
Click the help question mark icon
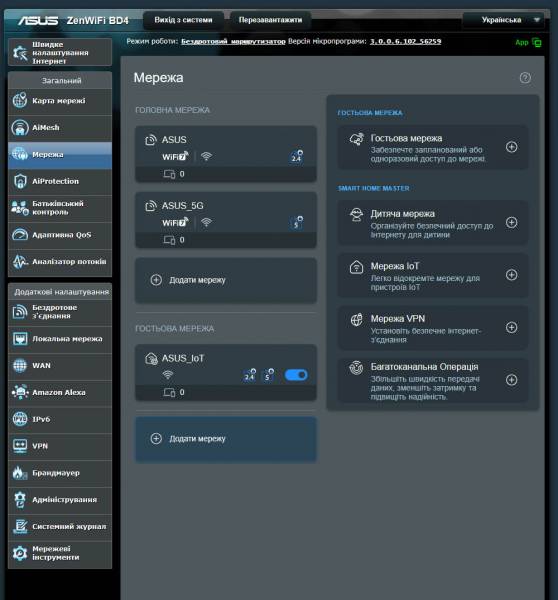coord(525,78)
